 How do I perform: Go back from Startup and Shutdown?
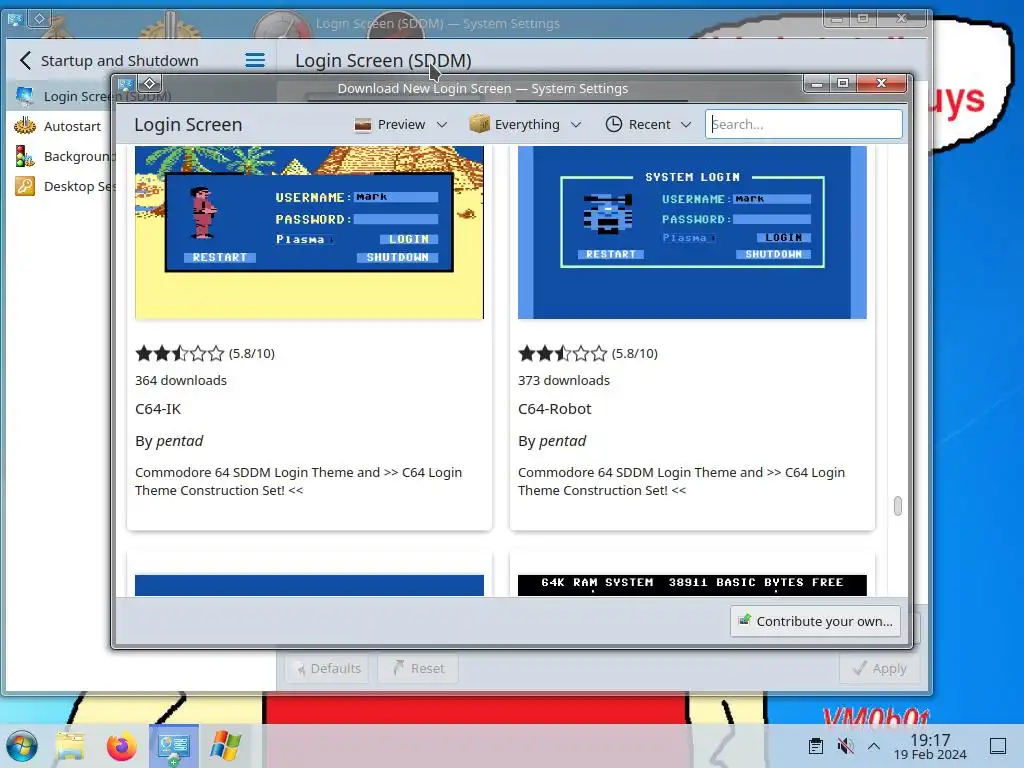(25, 61)
